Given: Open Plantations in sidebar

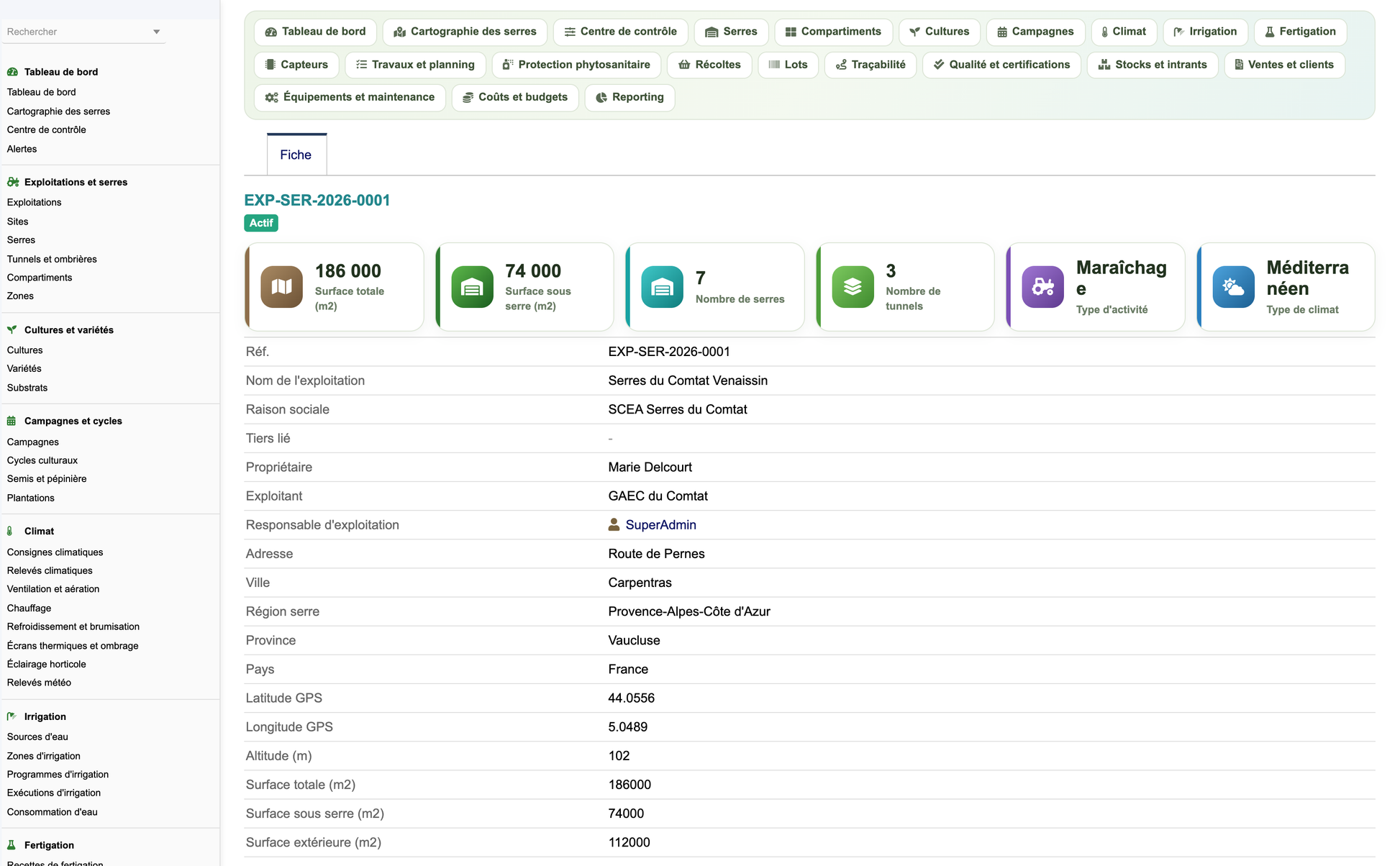Looking at the screenshot, I should pyautogui.click(x=30, y=498).
